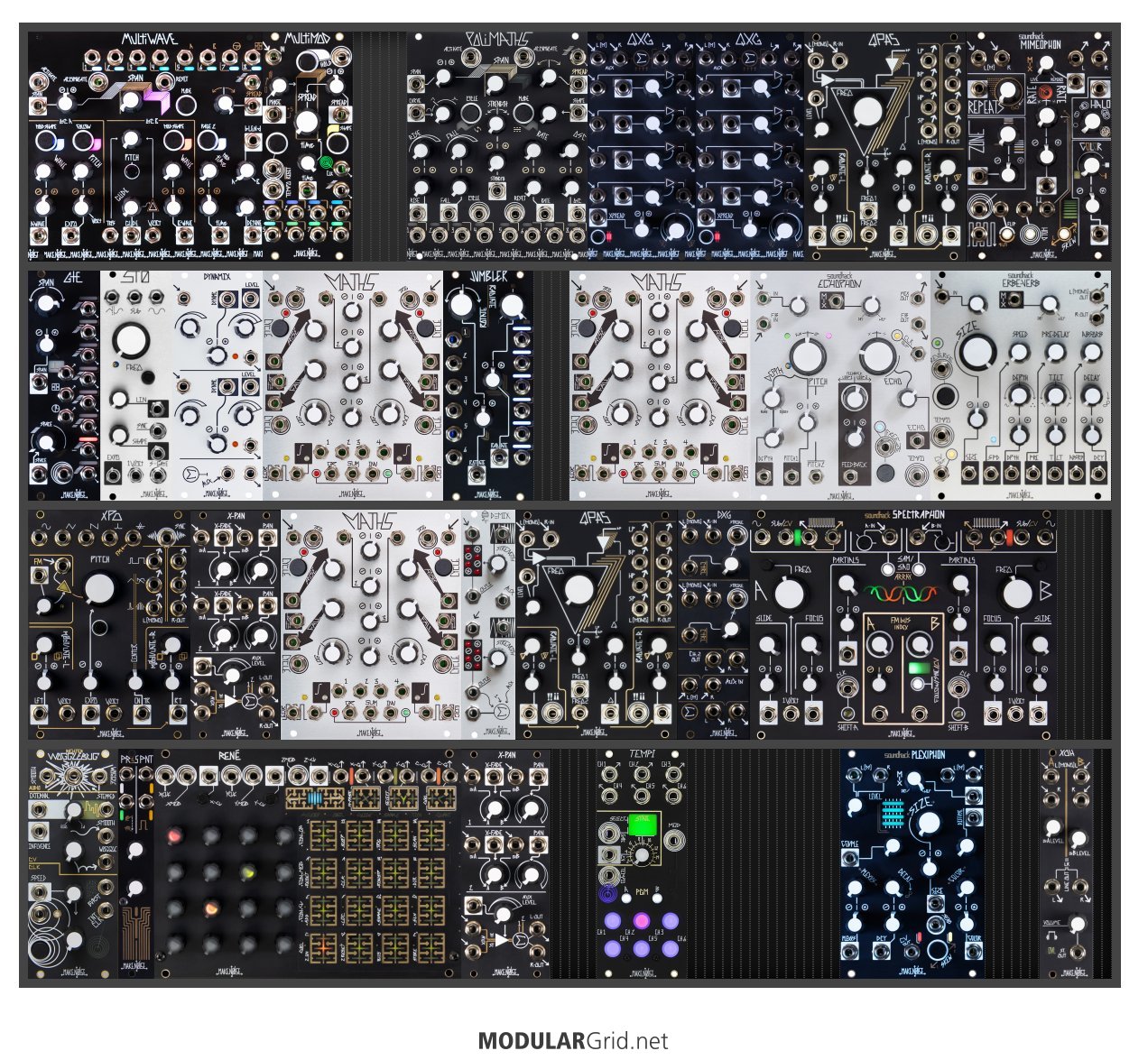Screen dimensions: 1148x1060
Task: Click the XPO large PITCH knob
Action: click(x=100, y=590)
